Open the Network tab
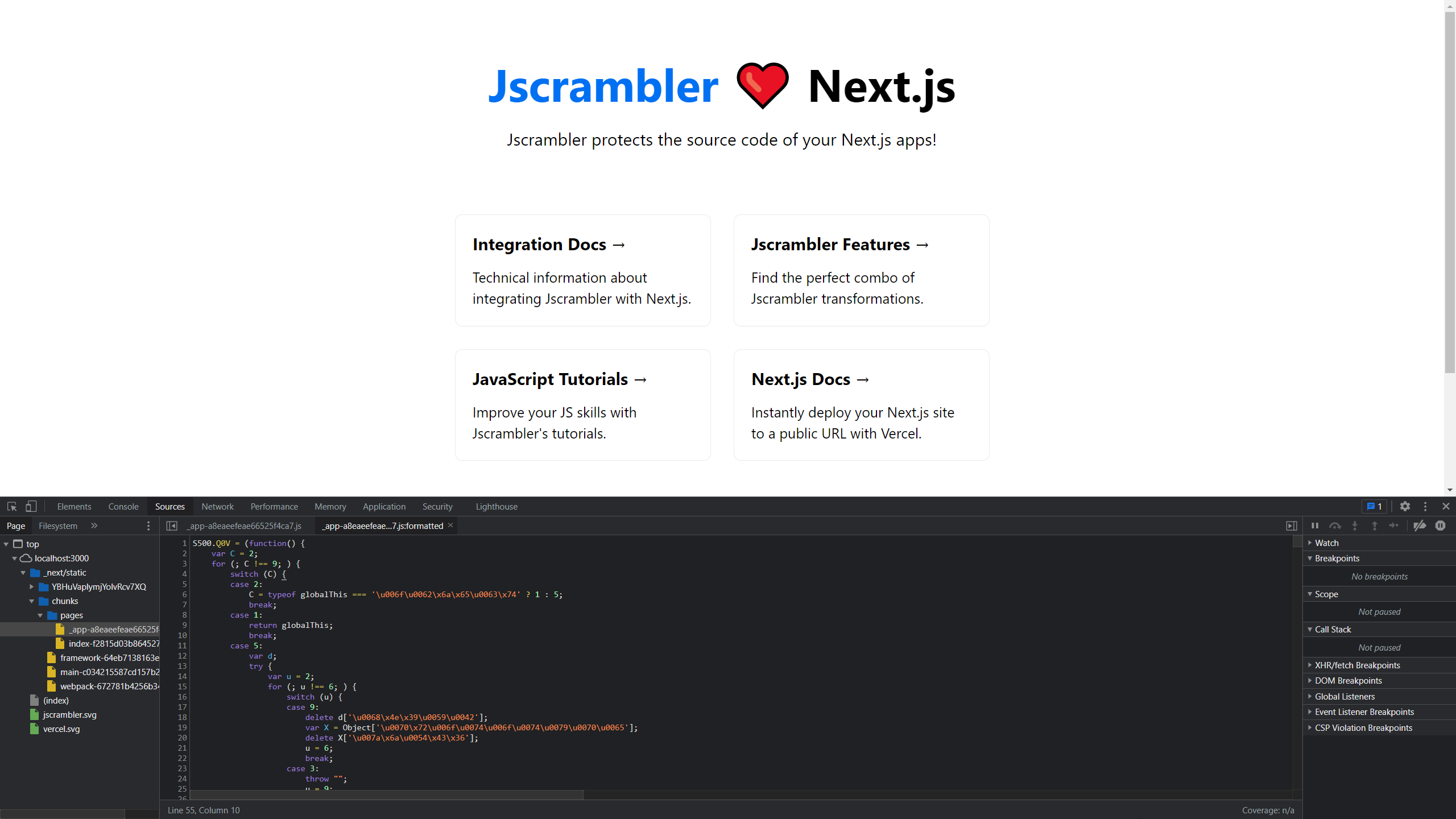 [217, 506]
